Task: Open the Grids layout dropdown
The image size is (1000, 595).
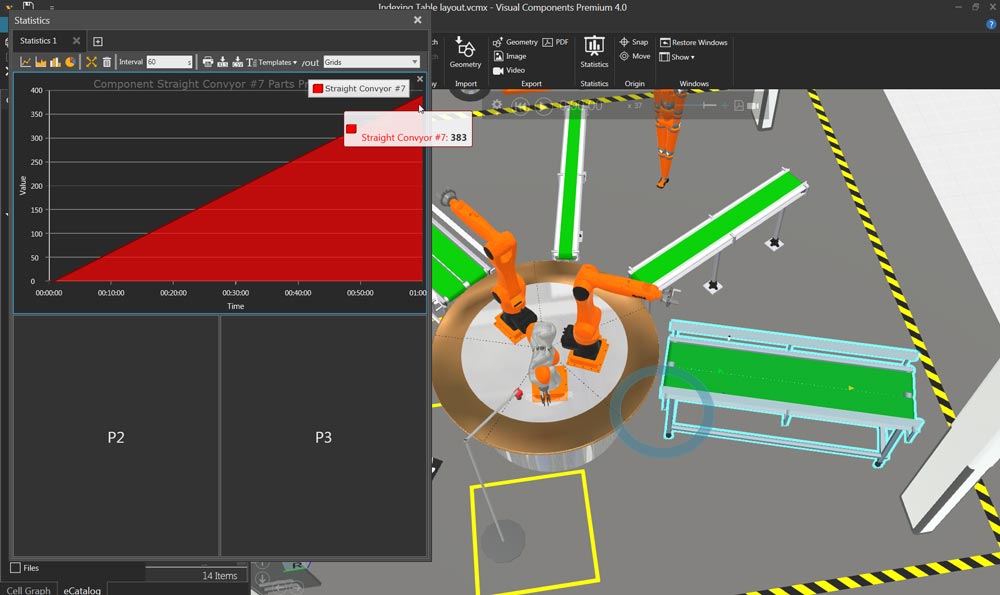Action: pyautogui.click(x=371, y=62)
